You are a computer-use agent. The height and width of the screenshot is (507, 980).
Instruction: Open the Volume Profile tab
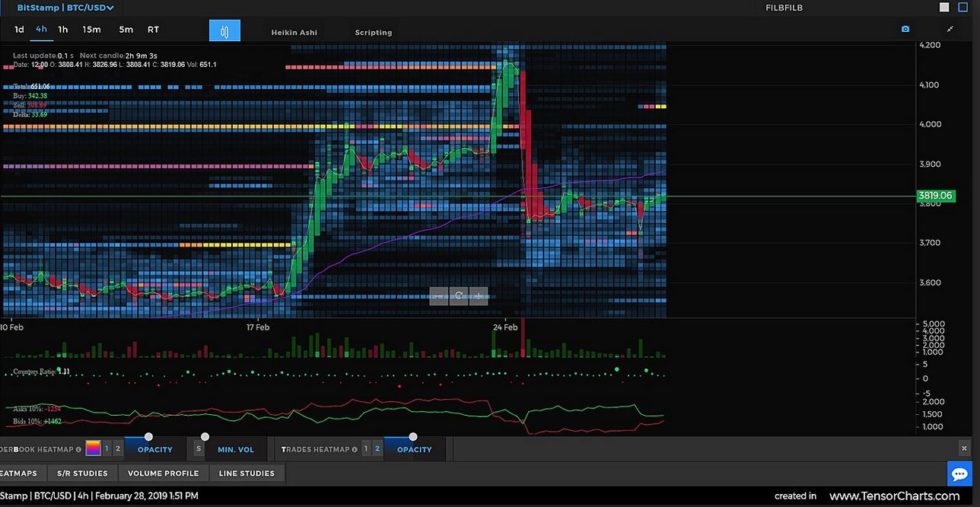tap(163, 473)
